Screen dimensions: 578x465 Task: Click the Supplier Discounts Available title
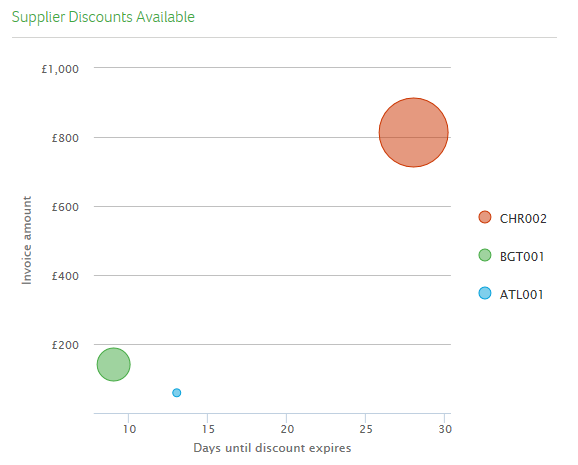(103, 17)
